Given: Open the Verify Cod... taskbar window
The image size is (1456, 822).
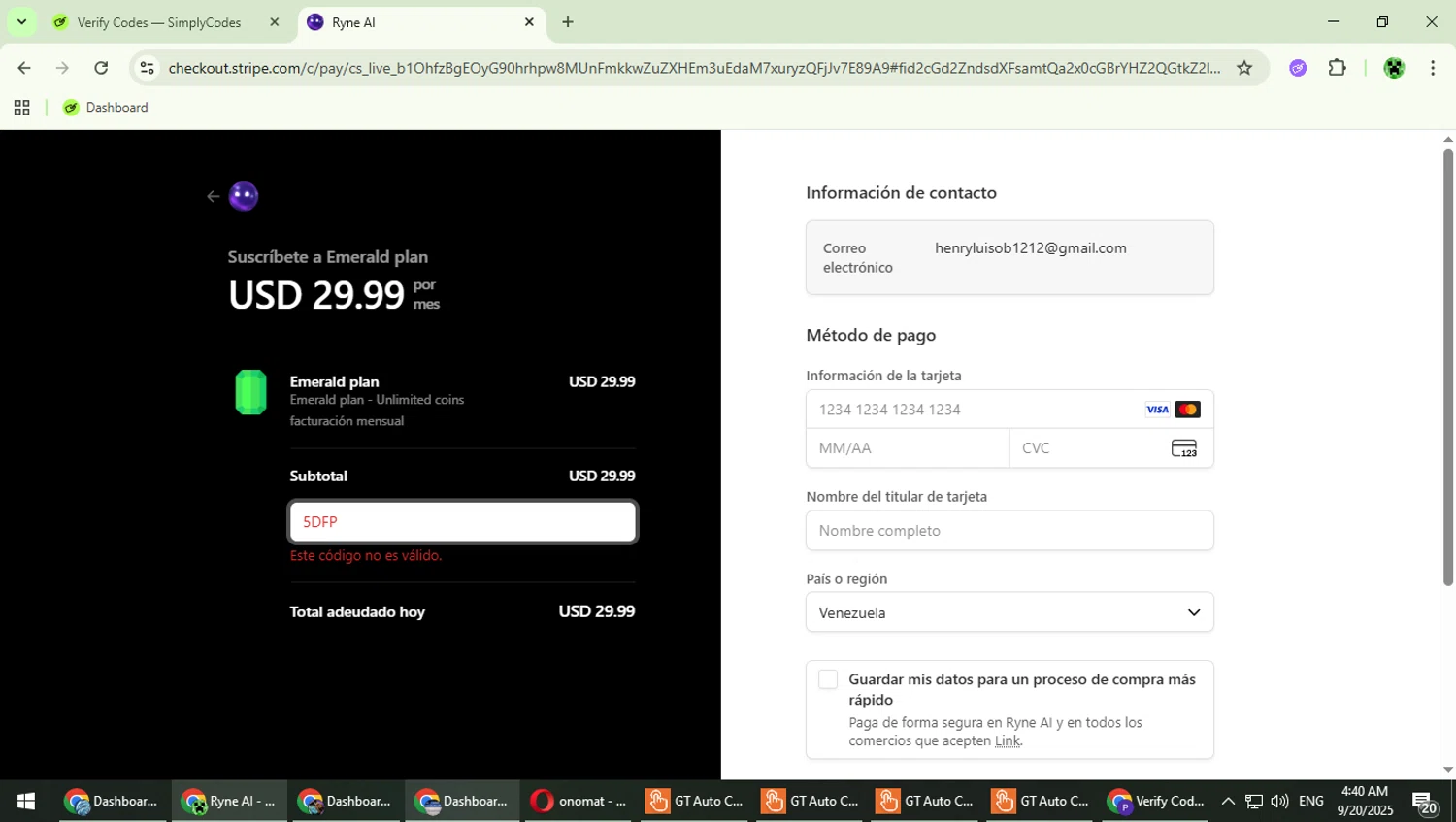Looking at the screenshot, I should click(1156, 802).
